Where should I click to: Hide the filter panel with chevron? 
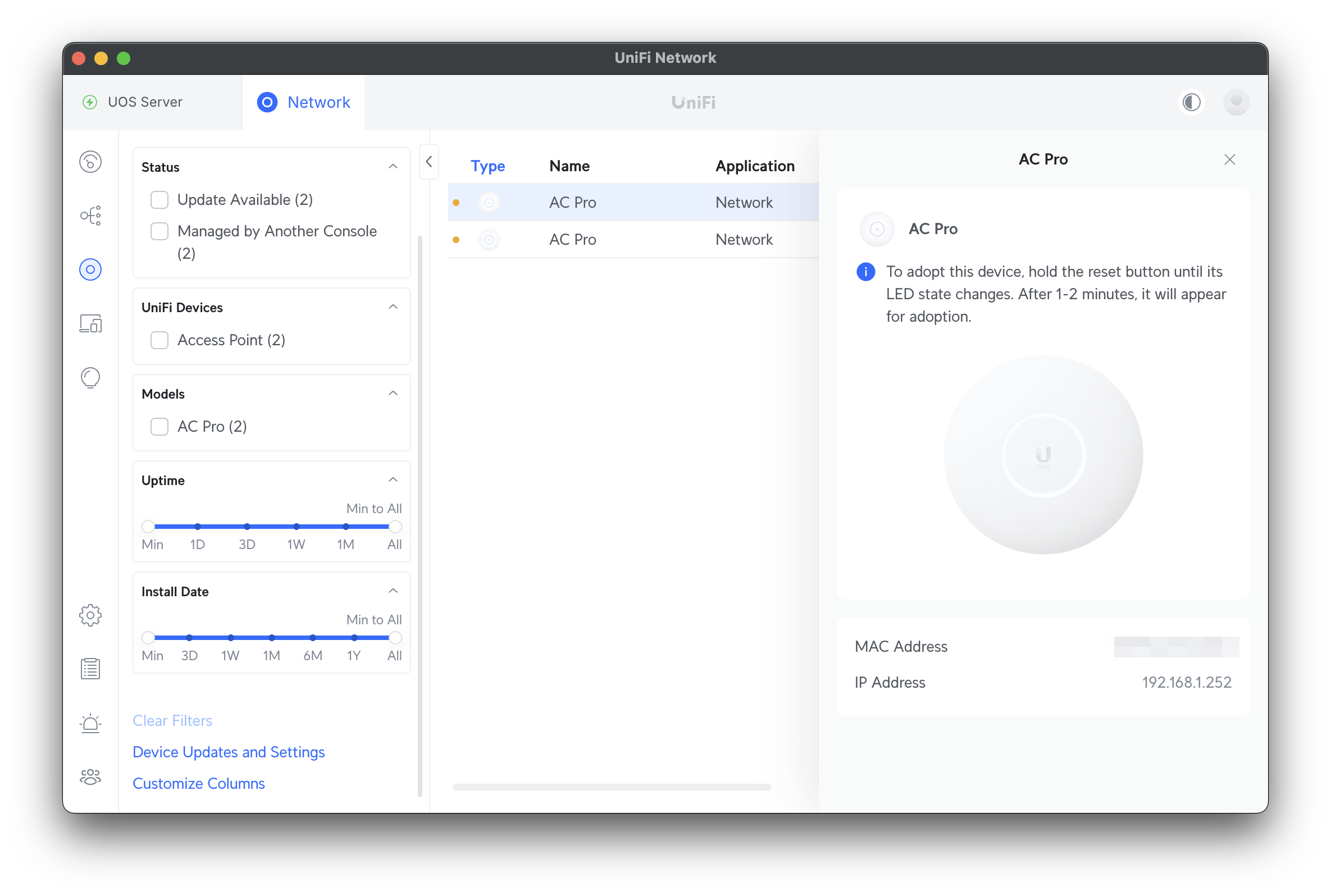[x=429, y=162]
